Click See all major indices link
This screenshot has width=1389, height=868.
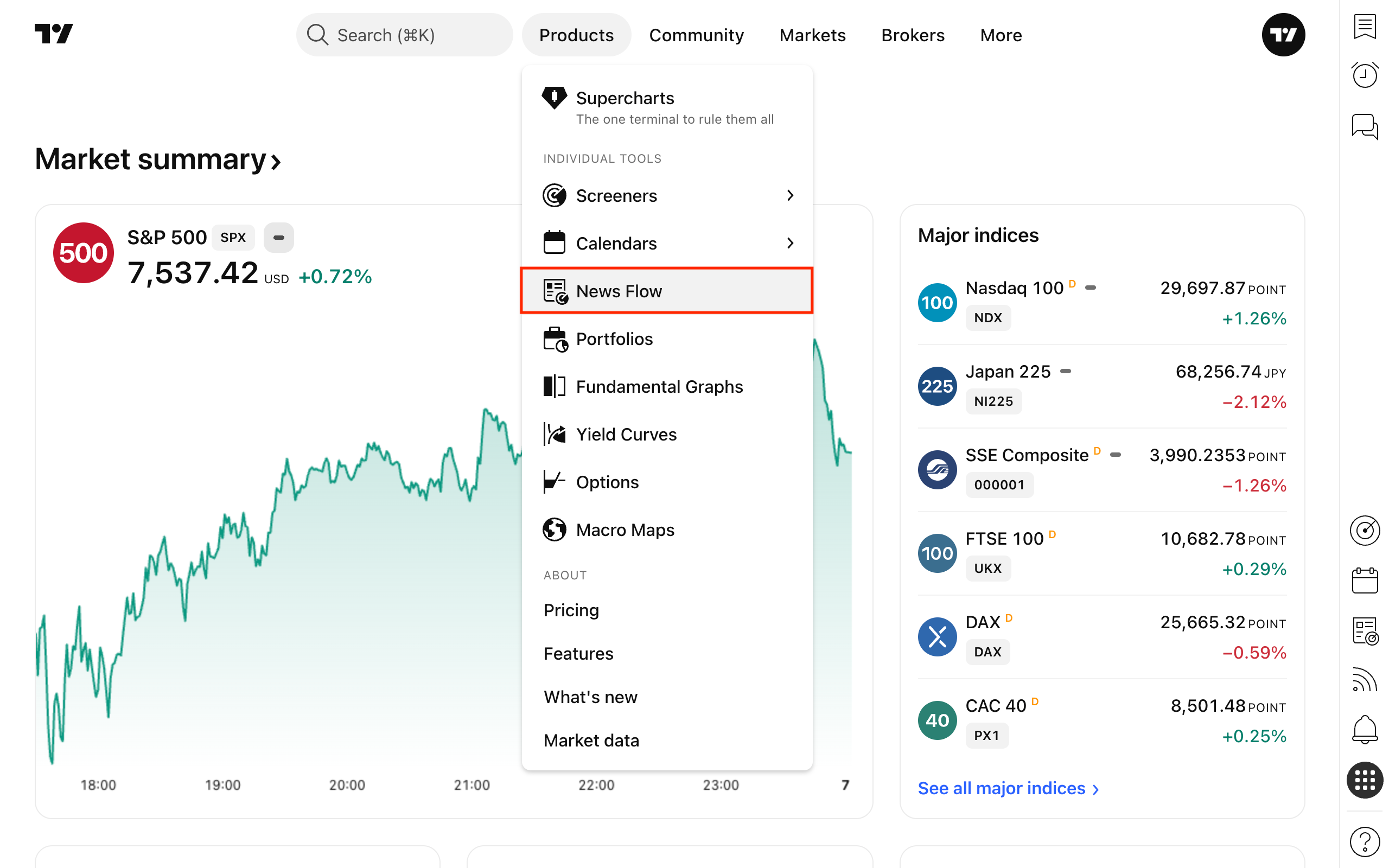click(x=1008, y=788)
